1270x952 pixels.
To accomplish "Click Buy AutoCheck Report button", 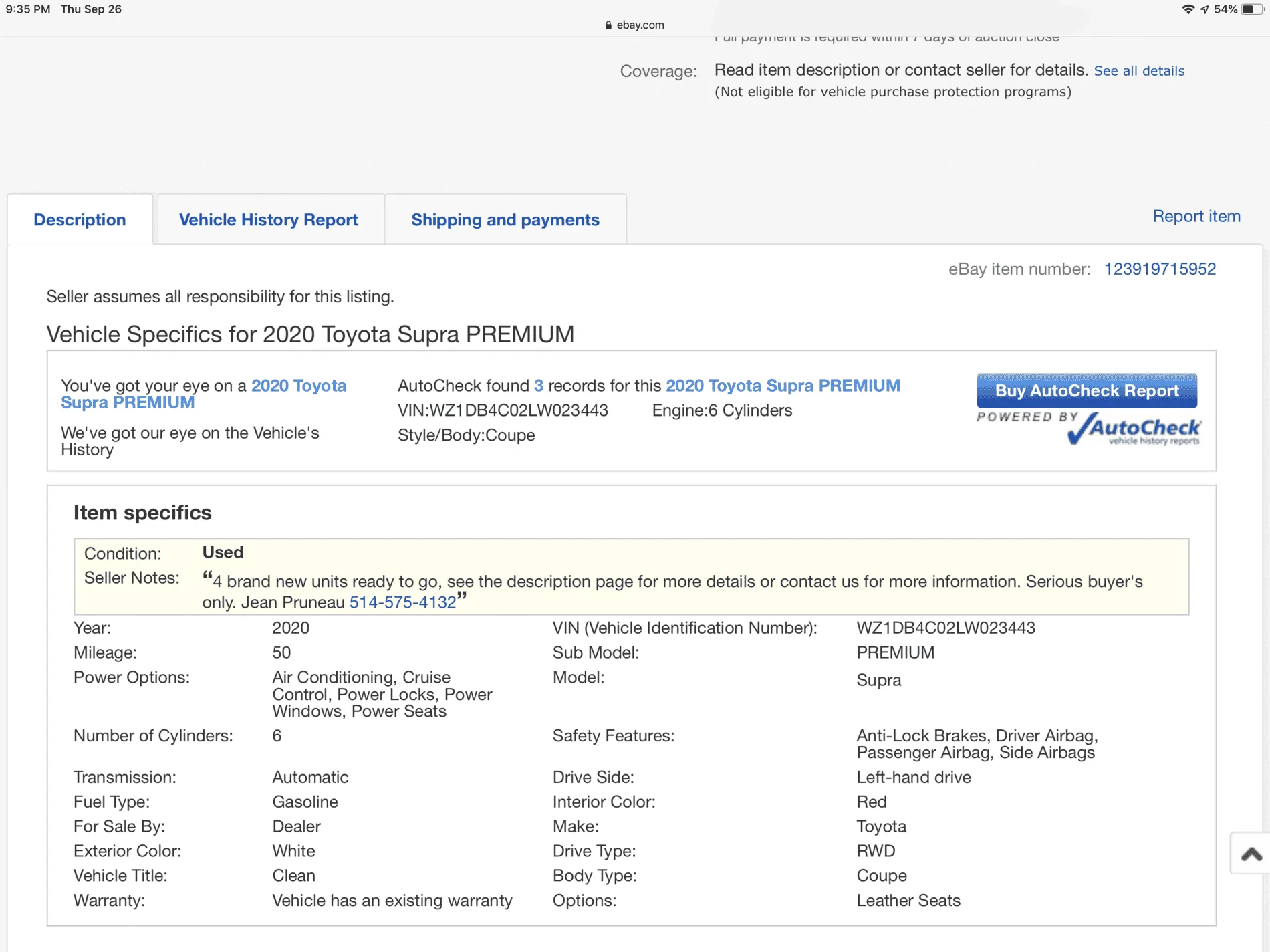I will click(1087, 390).
